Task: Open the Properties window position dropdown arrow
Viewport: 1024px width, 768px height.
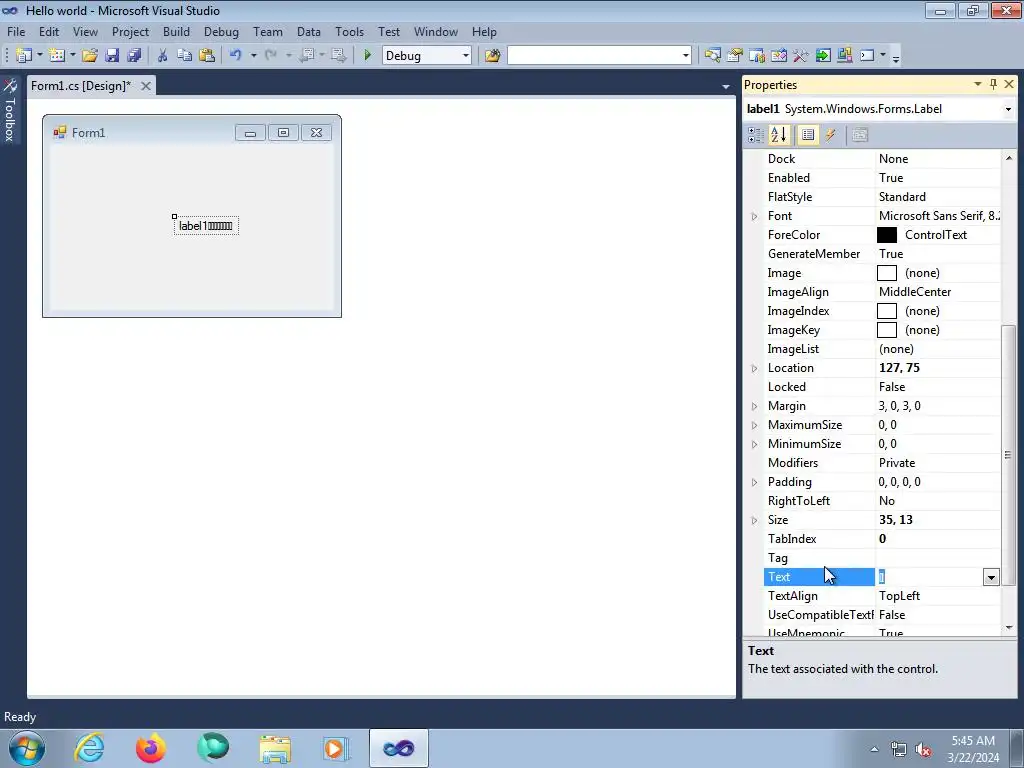Action: [978, 84]
